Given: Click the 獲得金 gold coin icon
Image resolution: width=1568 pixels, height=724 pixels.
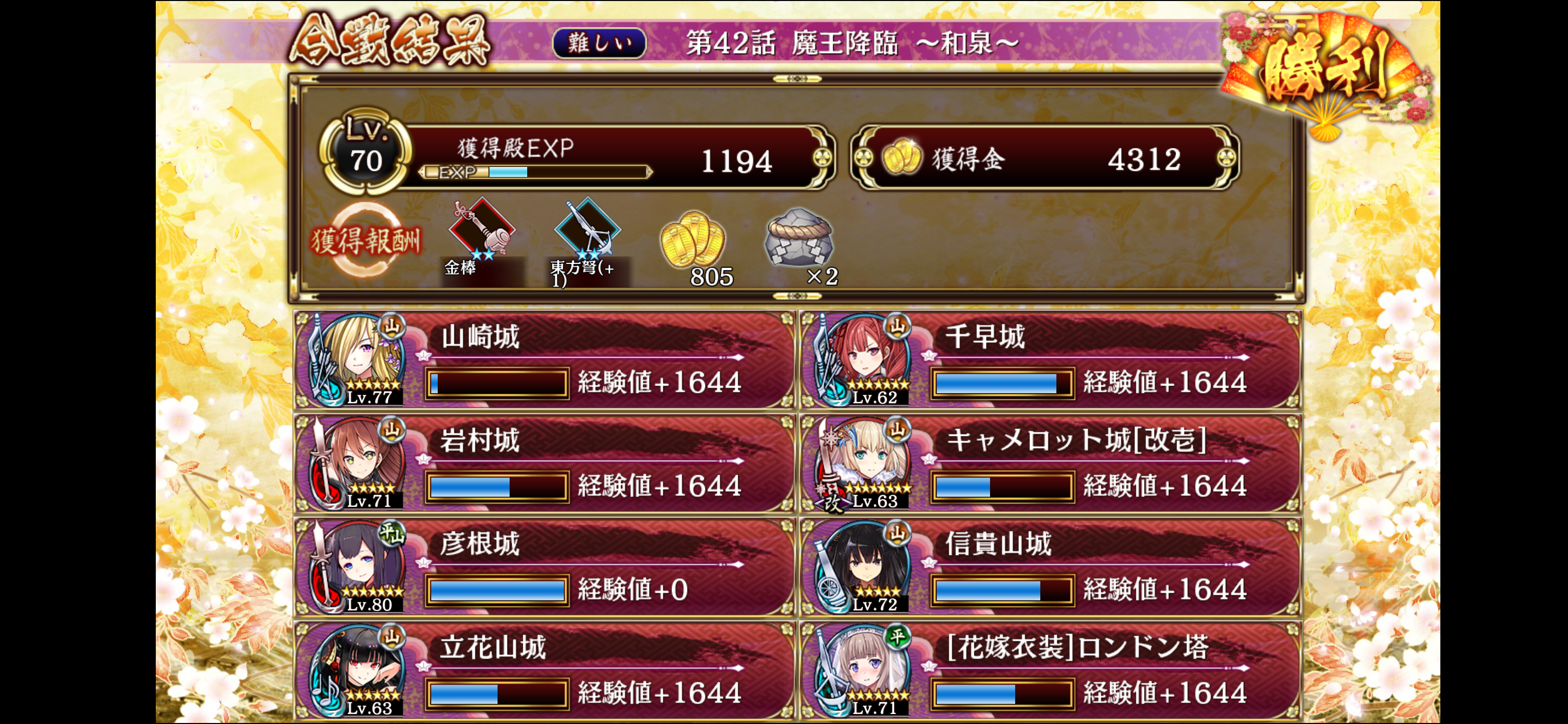Looking at the screenshot, I should tap(902, 158).
